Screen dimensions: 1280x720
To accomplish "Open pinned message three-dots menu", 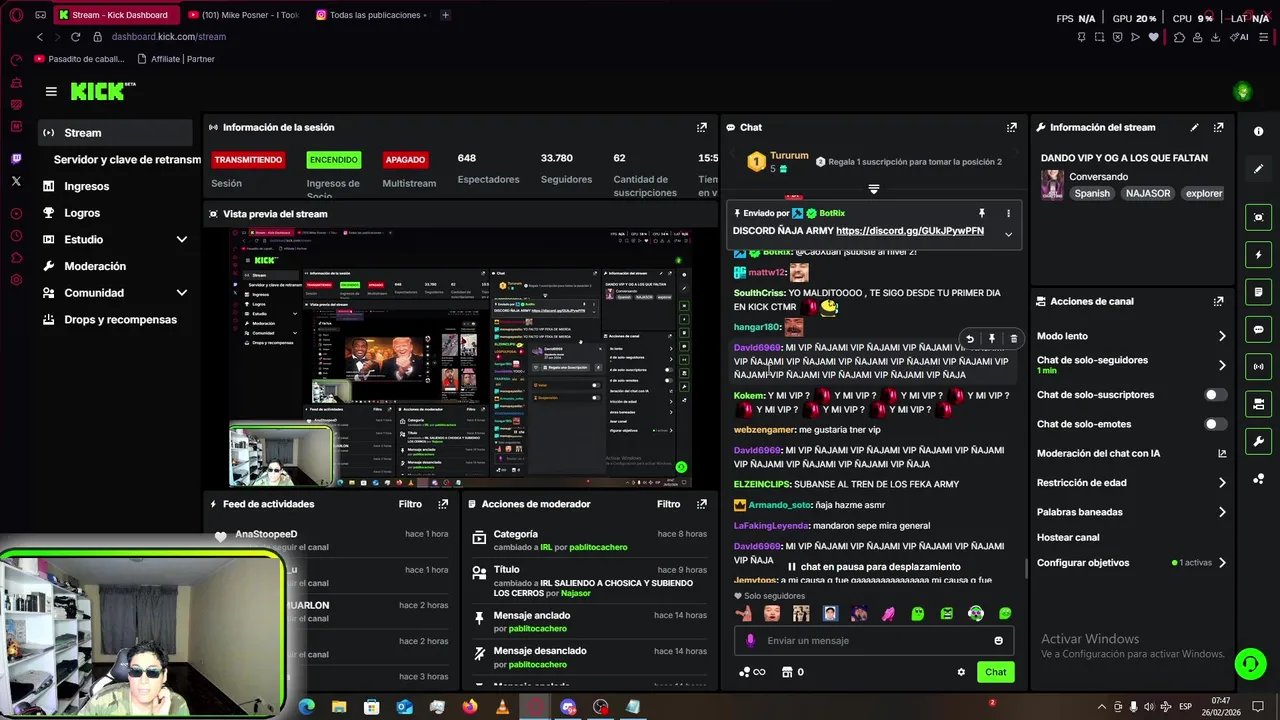I will click(x=1008, y=213).
